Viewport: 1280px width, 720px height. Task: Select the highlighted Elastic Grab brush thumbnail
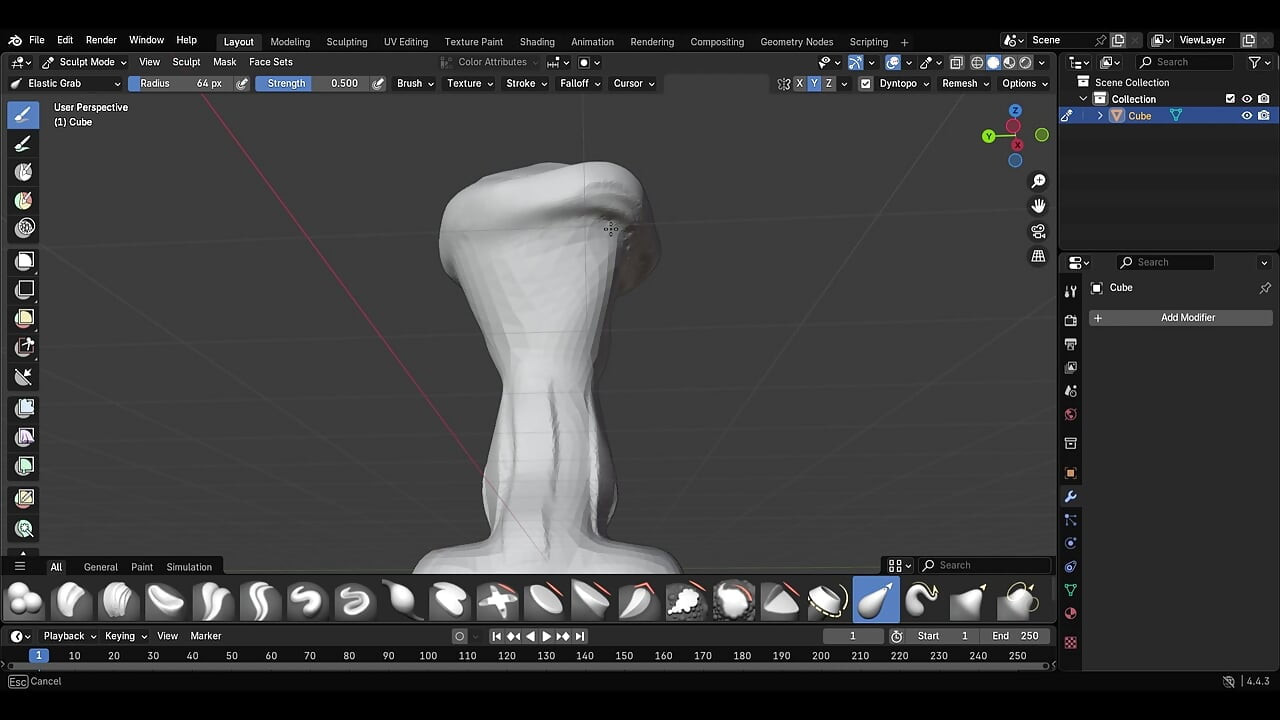[x=876, y=601]
